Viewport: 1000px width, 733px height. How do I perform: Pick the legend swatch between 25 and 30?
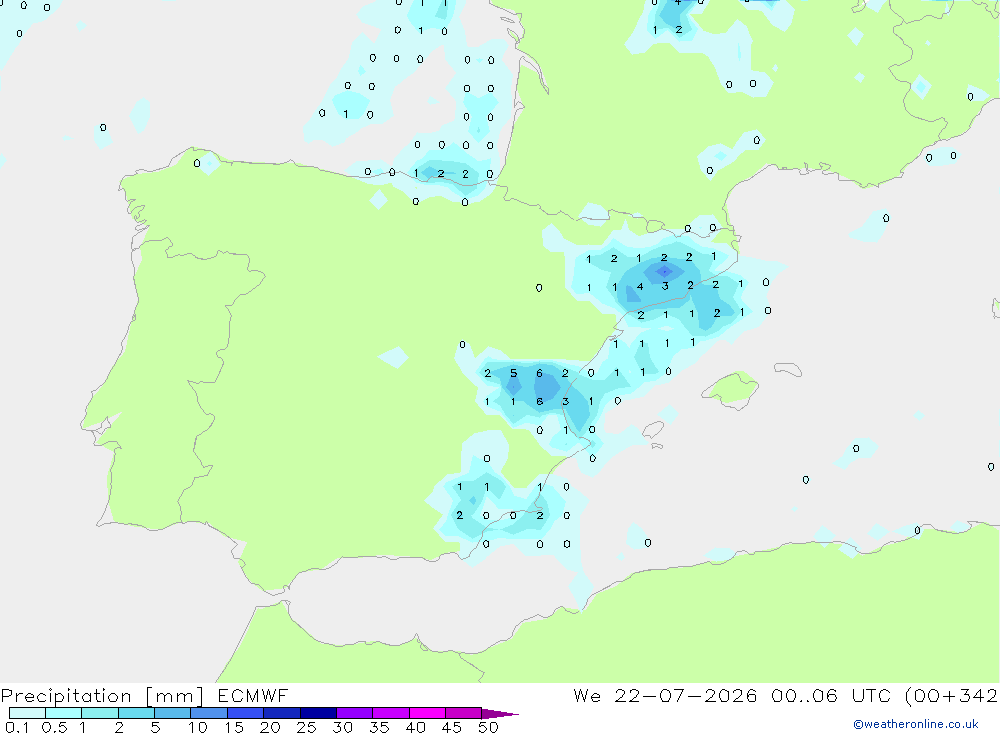(318, 713)
